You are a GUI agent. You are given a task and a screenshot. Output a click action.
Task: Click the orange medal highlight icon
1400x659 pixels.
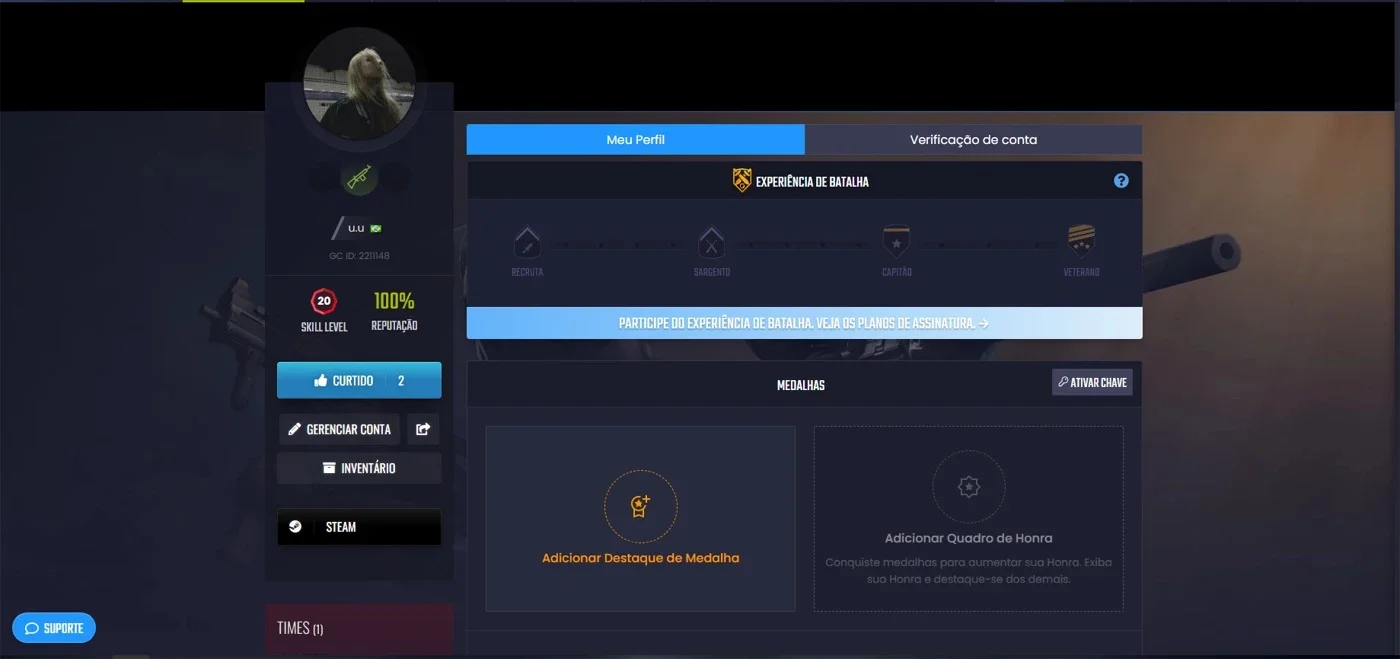641,507
